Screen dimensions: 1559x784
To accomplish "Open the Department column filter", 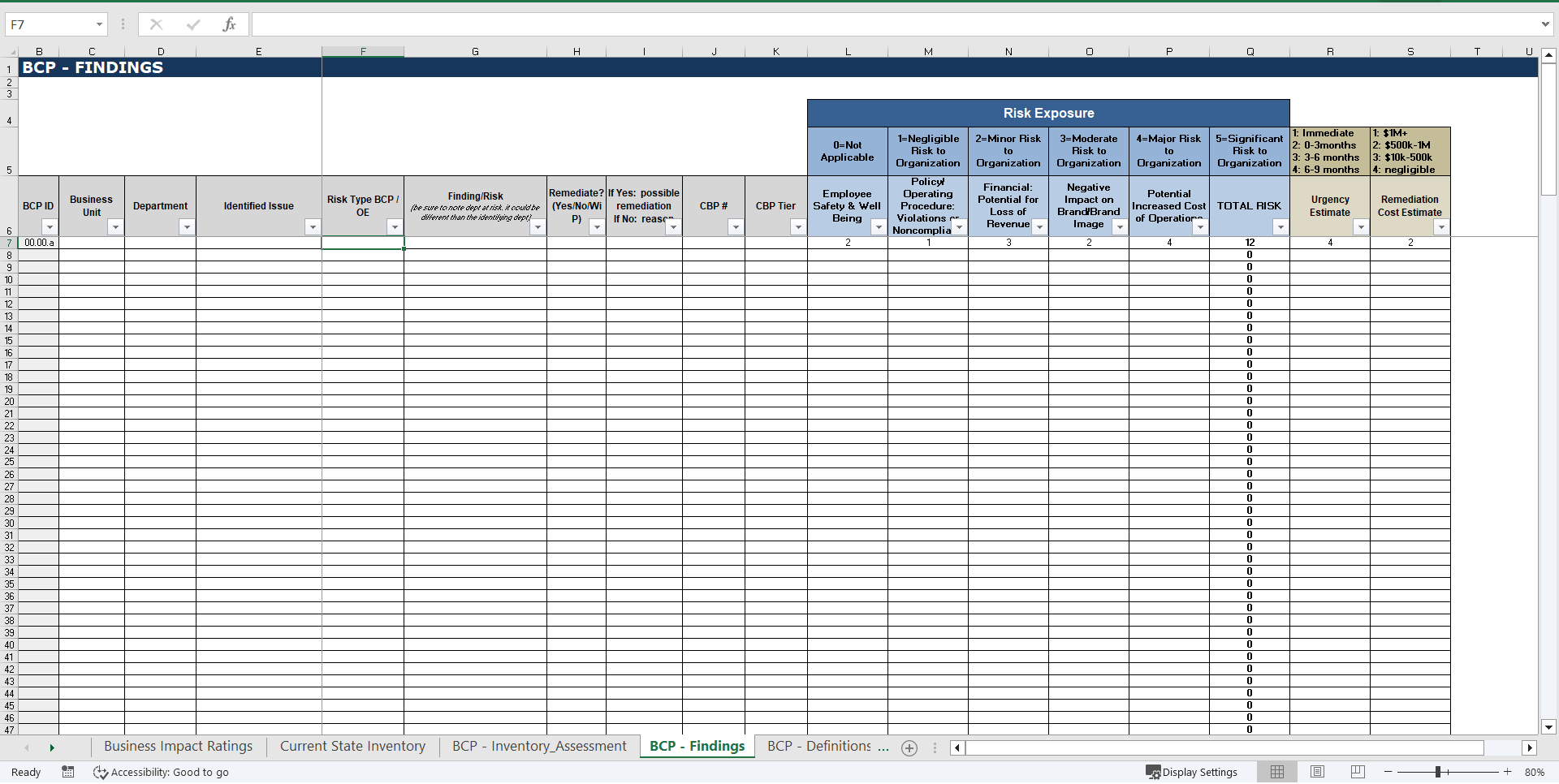I will coord(187,227).
